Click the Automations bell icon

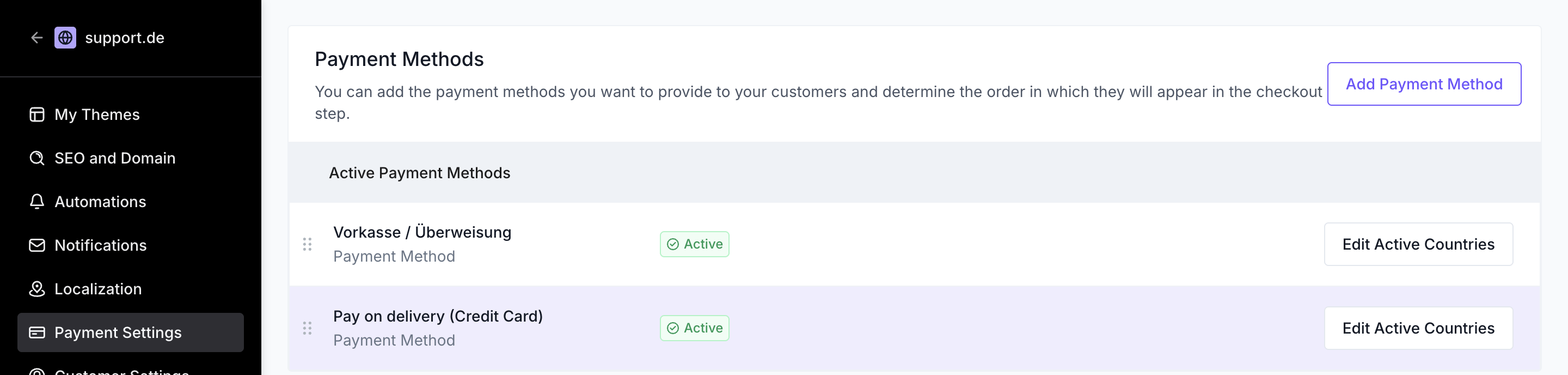coord(37,202)
